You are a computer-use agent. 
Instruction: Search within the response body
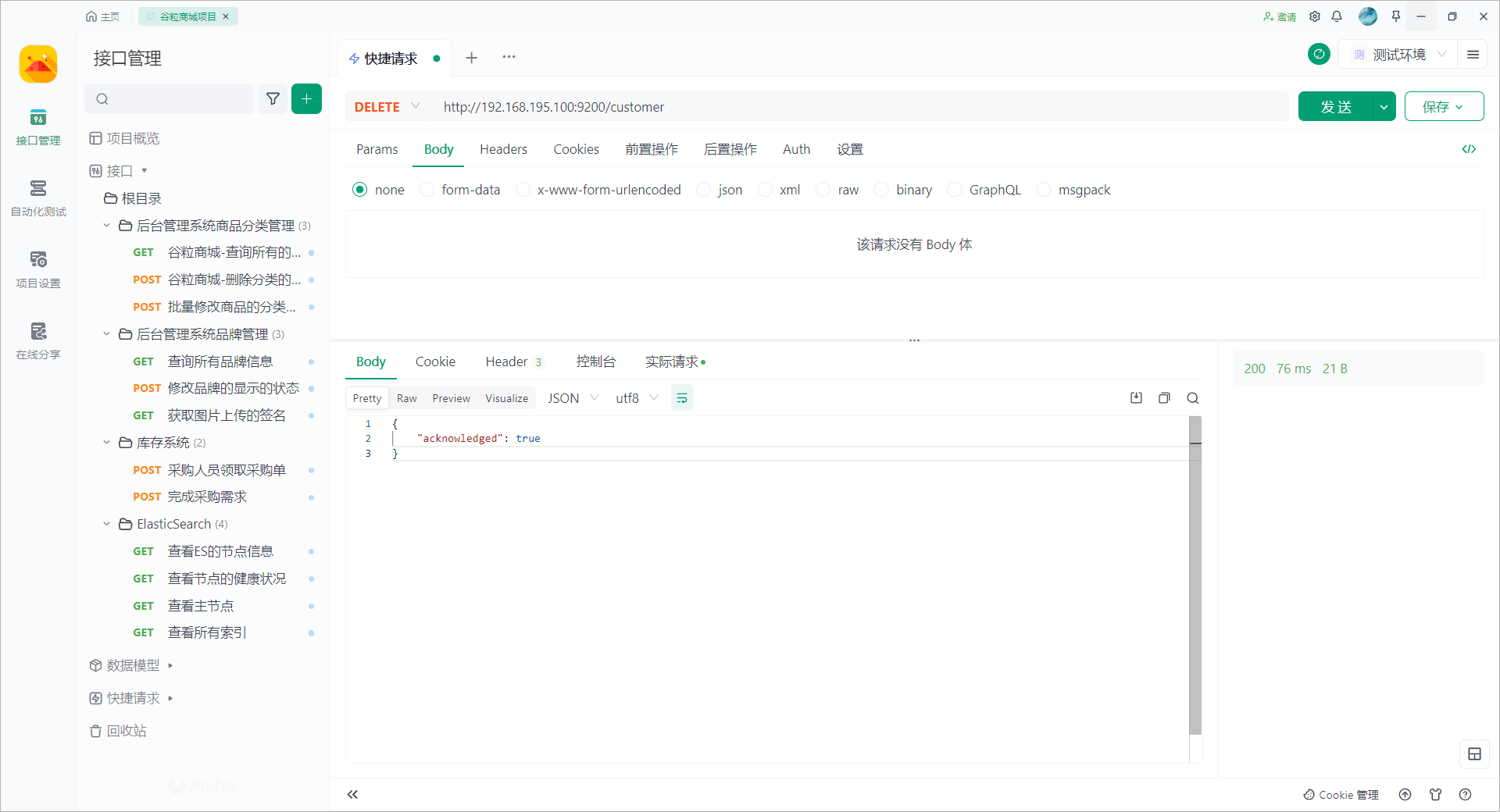pos(1192,398)
